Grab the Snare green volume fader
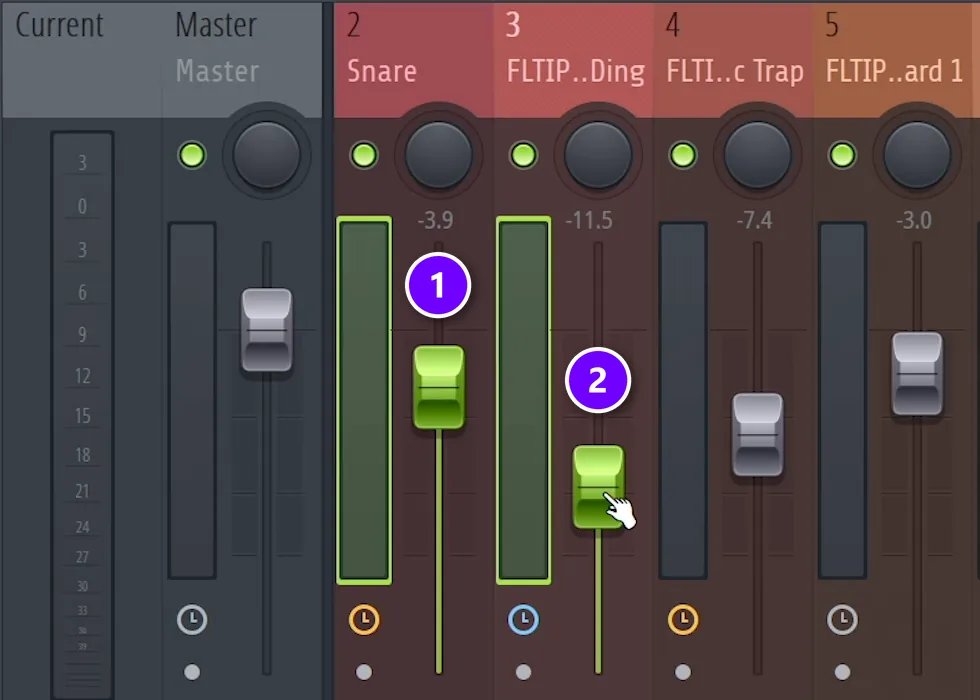 pos(439,388)
